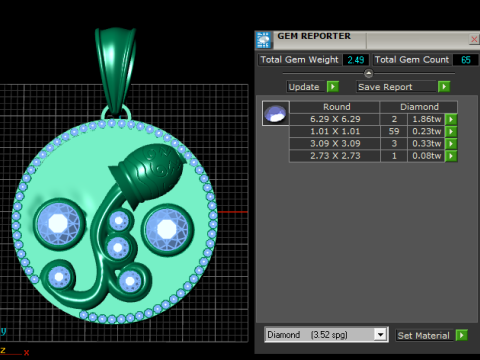Click Total Gem Weight value 2.49
Screen dimensions: 480x360
click(356, 60)
